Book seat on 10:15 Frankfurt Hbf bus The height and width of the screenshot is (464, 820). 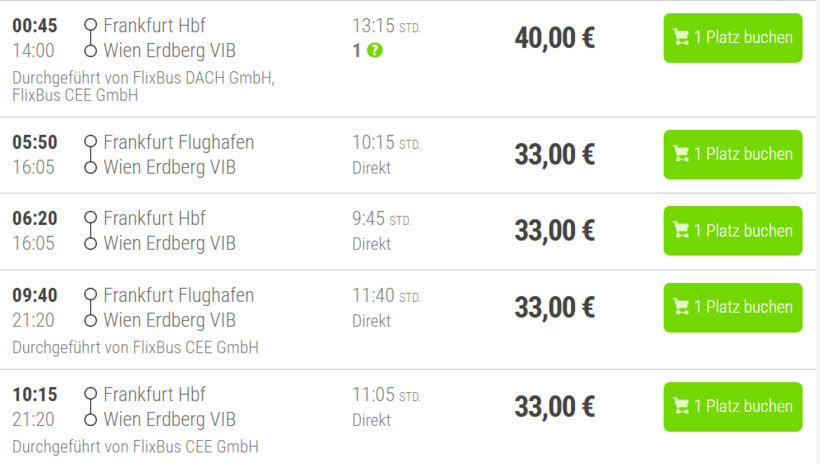pyautogui.click(x=733, y=407)
